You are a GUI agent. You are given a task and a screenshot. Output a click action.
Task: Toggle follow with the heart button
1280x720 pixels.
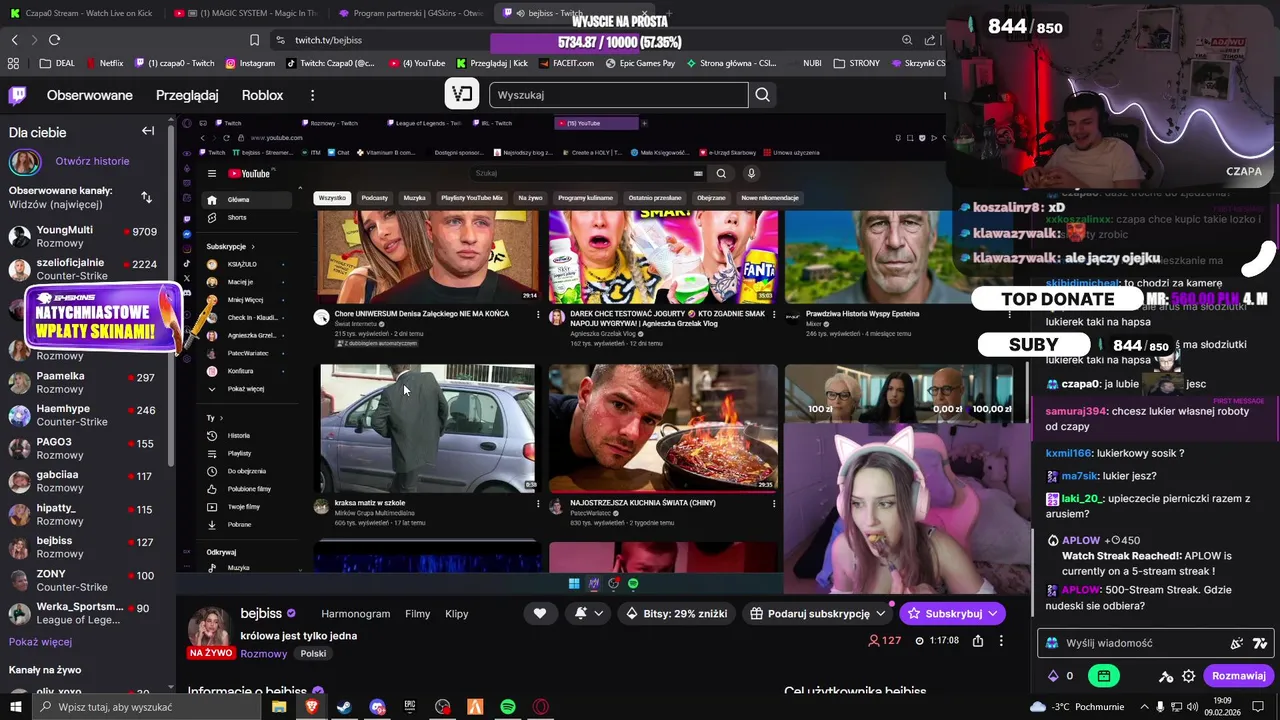pyautogui.click(x=540, y=613)
